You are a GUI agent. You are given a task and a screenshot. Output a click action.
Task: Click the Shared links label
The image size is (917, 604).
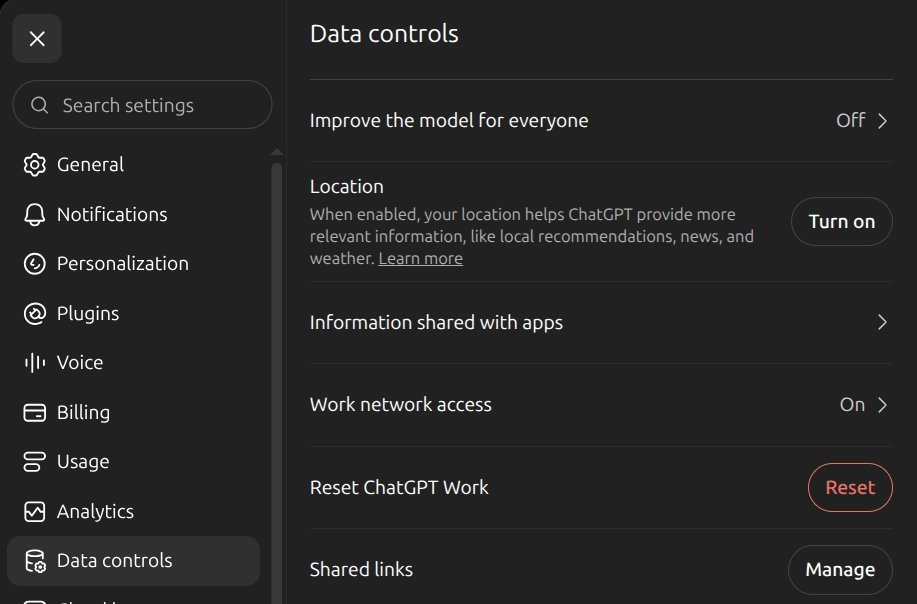click(x=361, y=570)
